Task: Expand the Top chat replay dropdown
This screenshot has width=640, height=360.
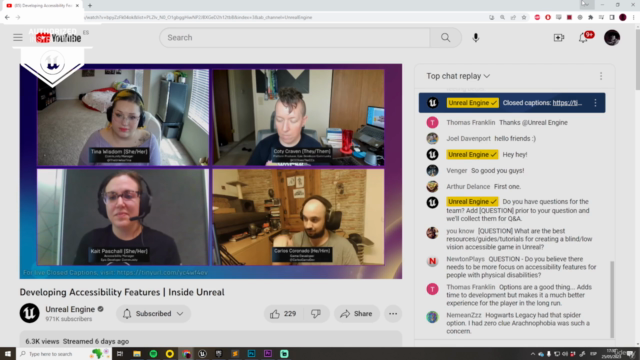Action: tap(458, 76)
